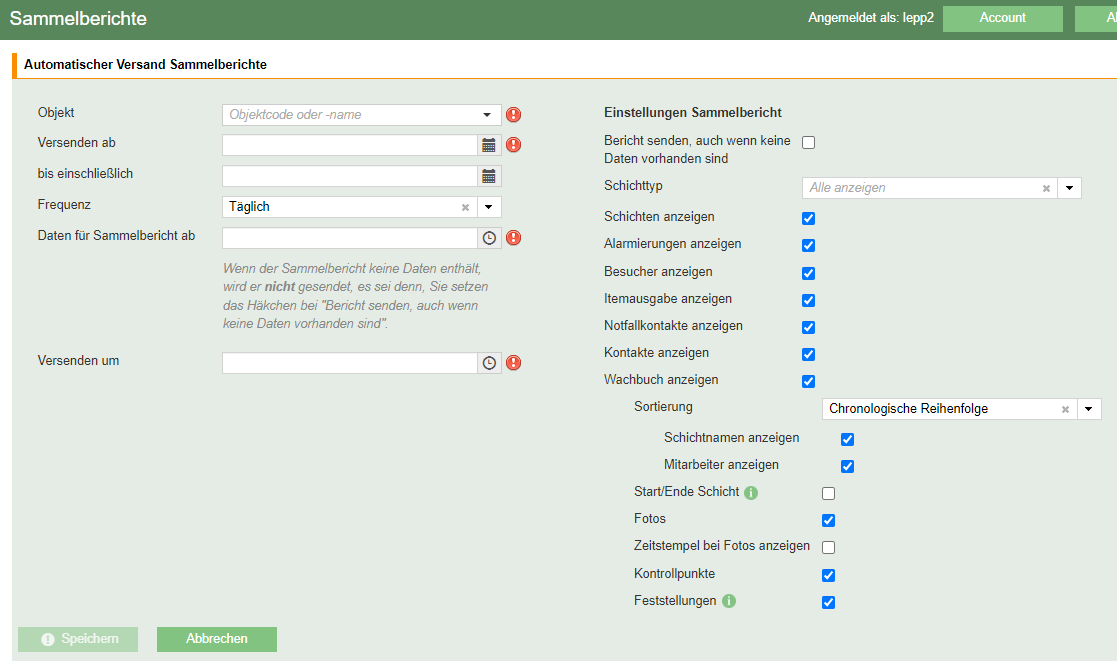Focus the Versenden um time field

click(350, 363)
